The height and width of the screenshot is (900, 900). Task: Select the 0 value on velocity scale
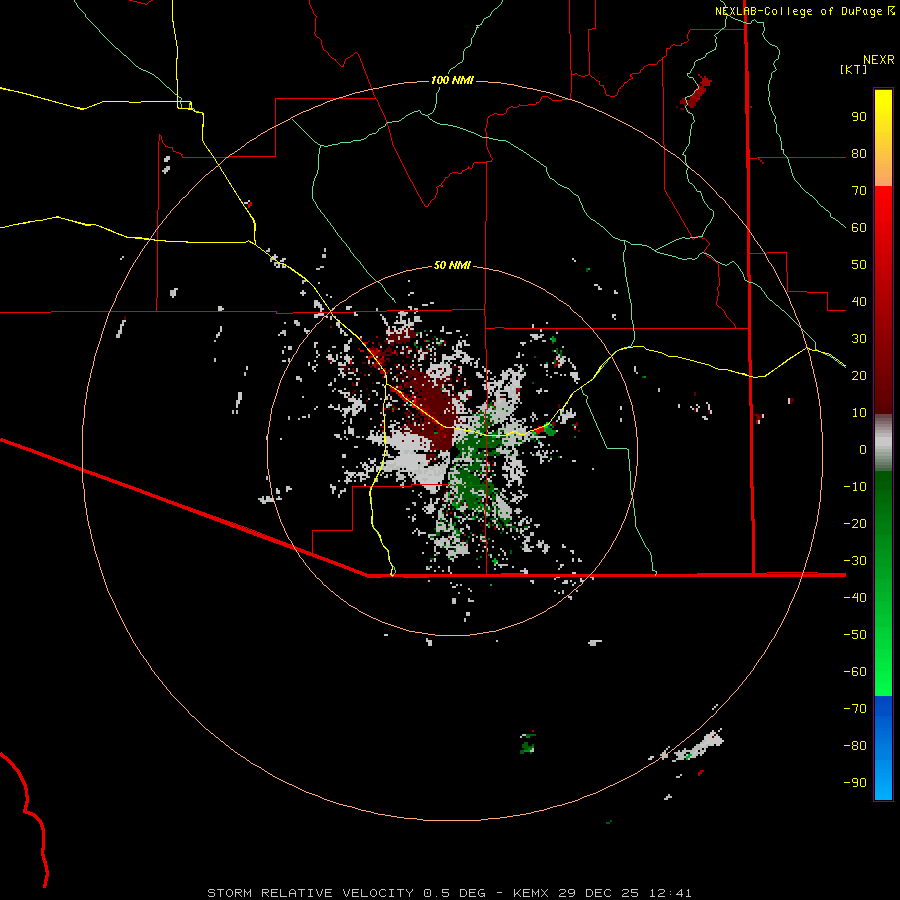pyautogui.click(x=863, y=449)
